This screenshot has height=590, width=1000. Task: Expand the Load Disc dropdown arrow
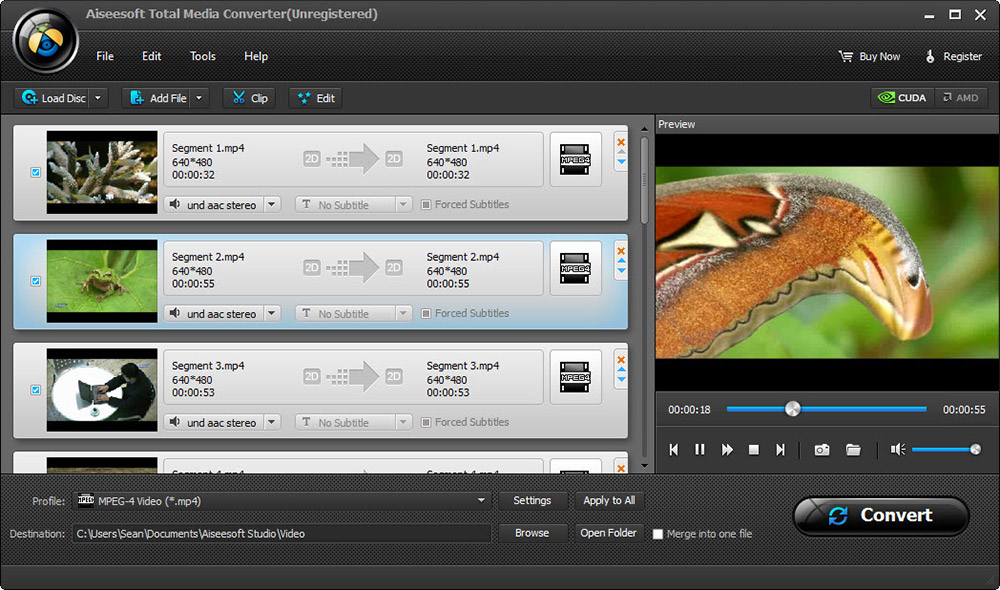(x=98, y=98)
